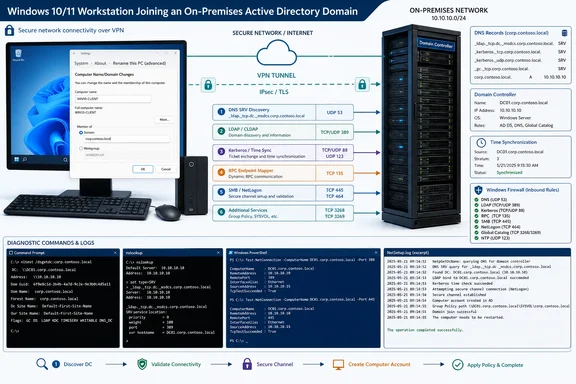
Task: Click the green shield beside Validate Connectivity
Action: (142, 364)
